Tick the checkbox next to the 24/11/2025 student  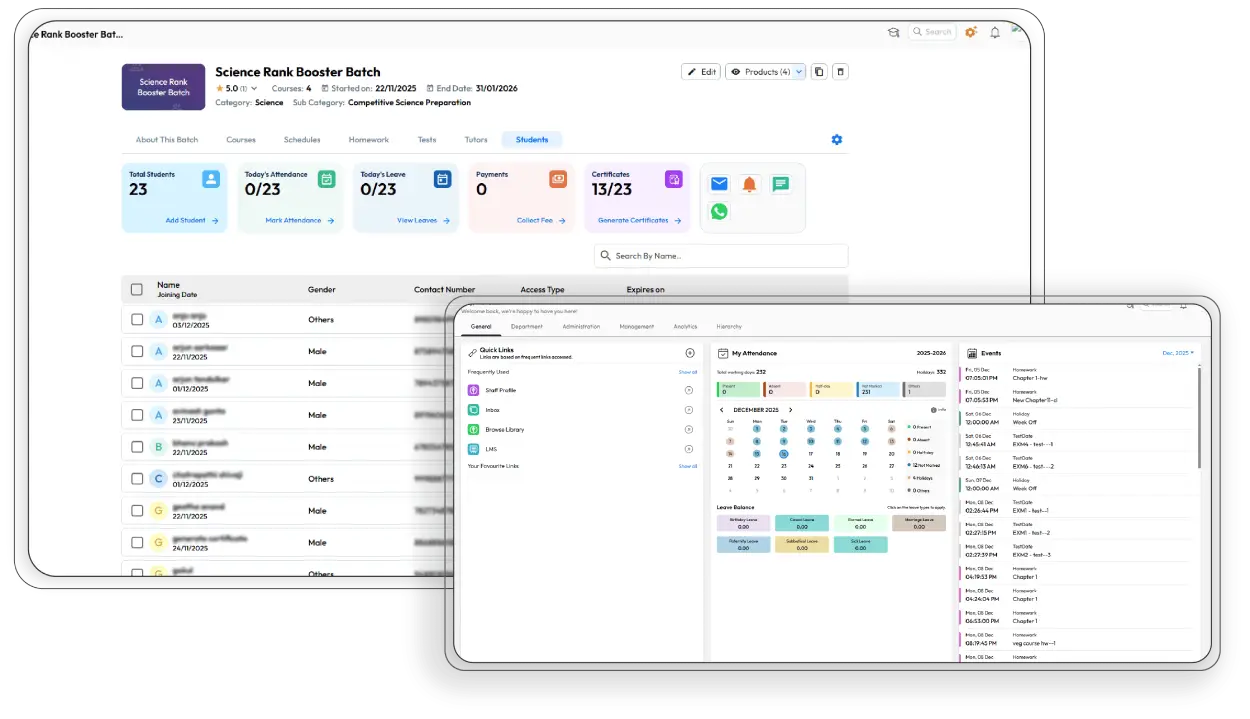[x=136, y=542]
